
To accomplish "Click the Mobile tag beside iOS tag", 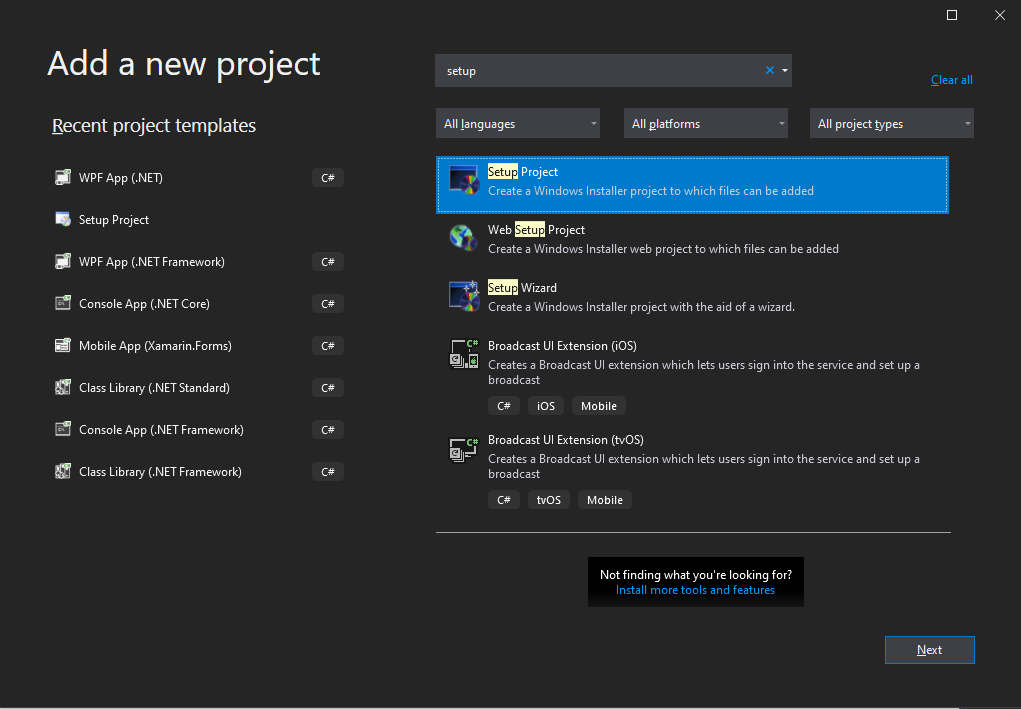I will coord(598,406).
